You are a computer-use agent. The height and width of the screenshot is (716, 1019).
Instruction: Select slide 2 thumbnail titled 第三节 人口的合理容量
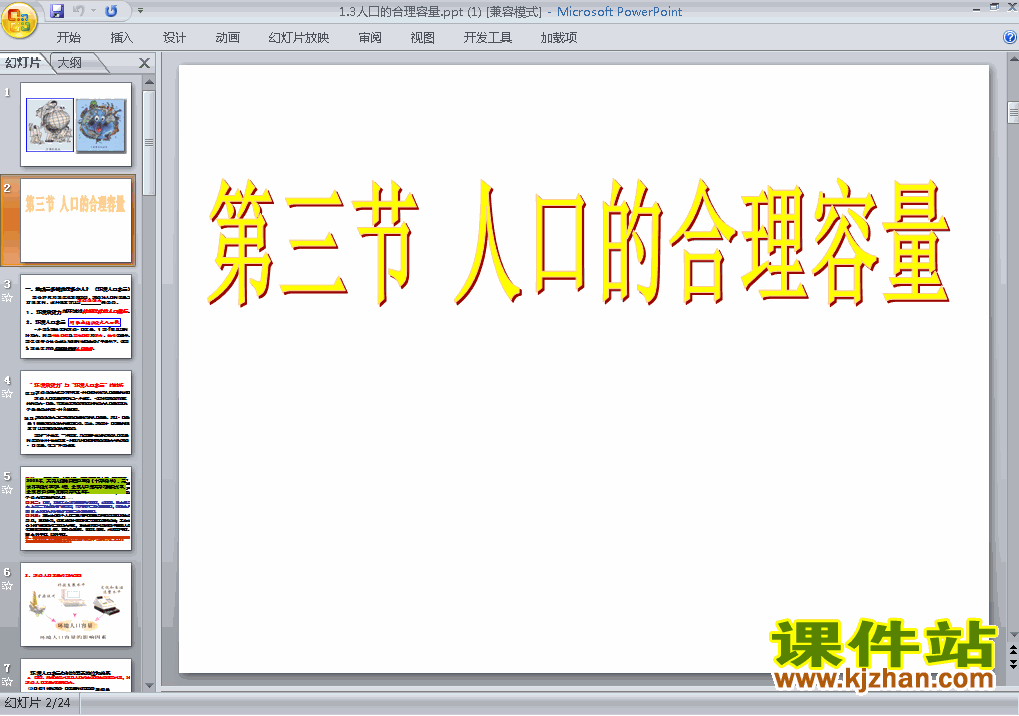(76, 220)
